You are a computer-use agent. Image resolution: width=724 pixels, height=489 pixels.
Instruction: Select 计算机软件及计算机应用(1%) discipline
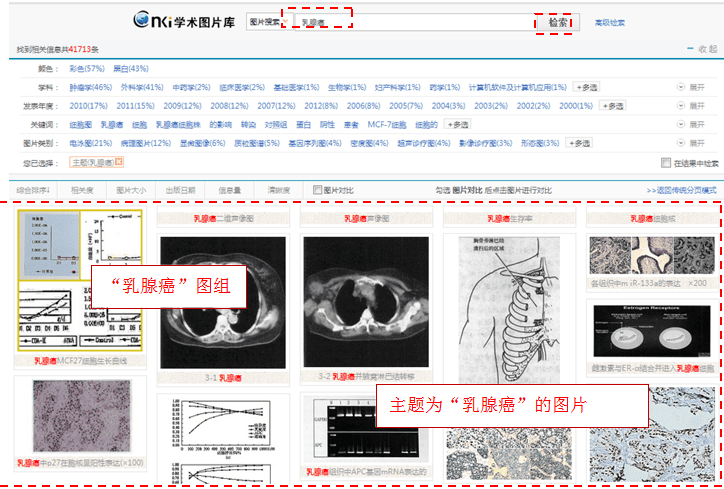click(518, 87)
